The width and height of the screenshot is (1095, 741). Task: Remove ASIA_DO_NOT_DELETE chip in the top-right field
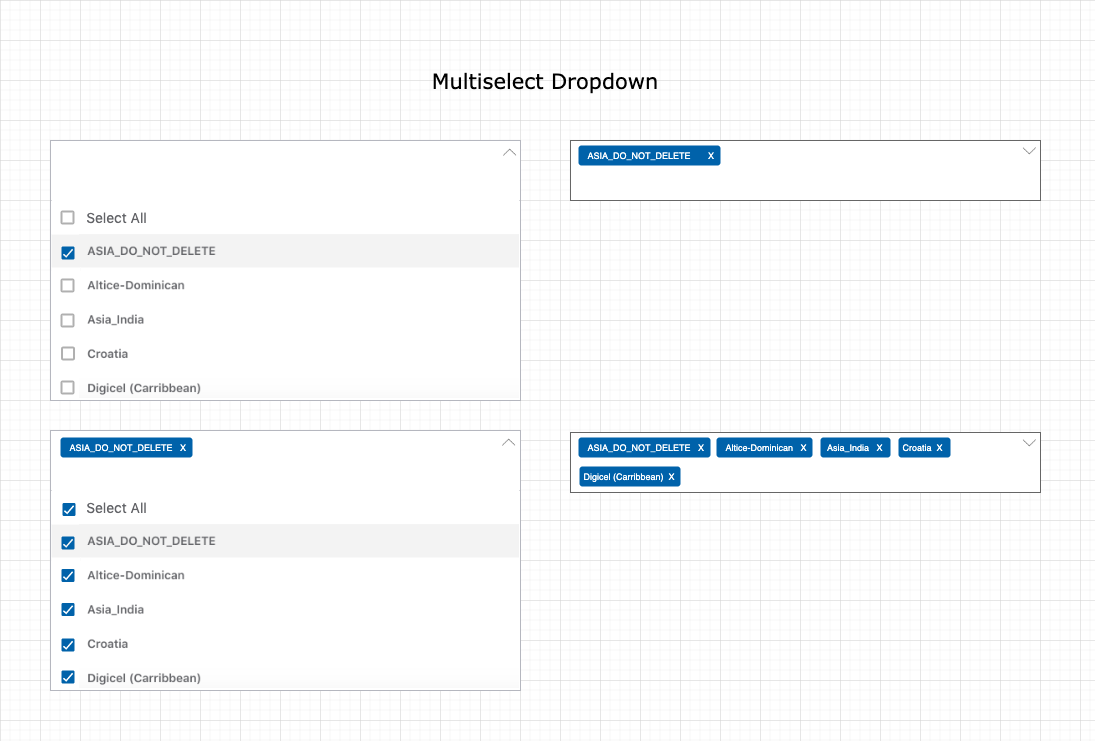(x=711, y=155)
